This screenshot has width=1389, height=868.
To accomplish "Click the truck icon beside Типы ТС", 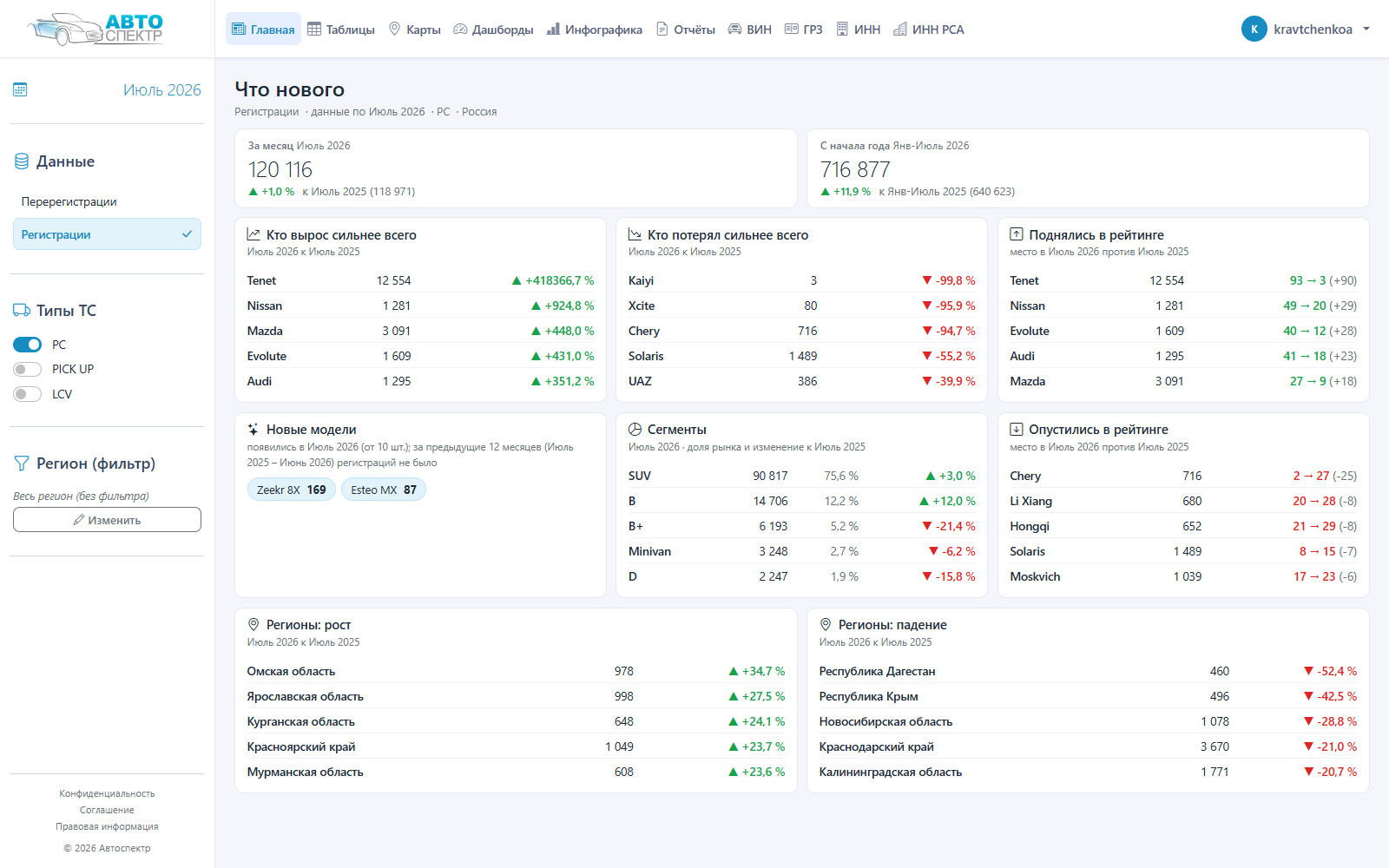I will [x=22, y=310].
